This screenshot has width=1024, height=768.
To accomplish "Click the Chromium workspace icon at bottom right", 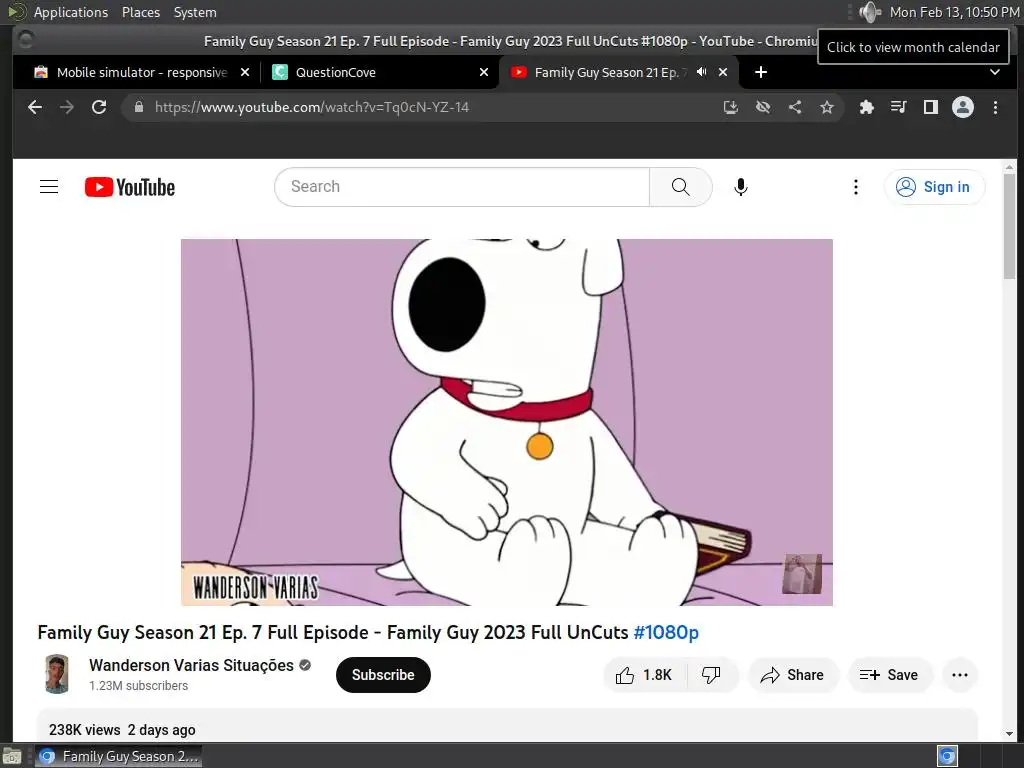I will (x=948, y=756).
